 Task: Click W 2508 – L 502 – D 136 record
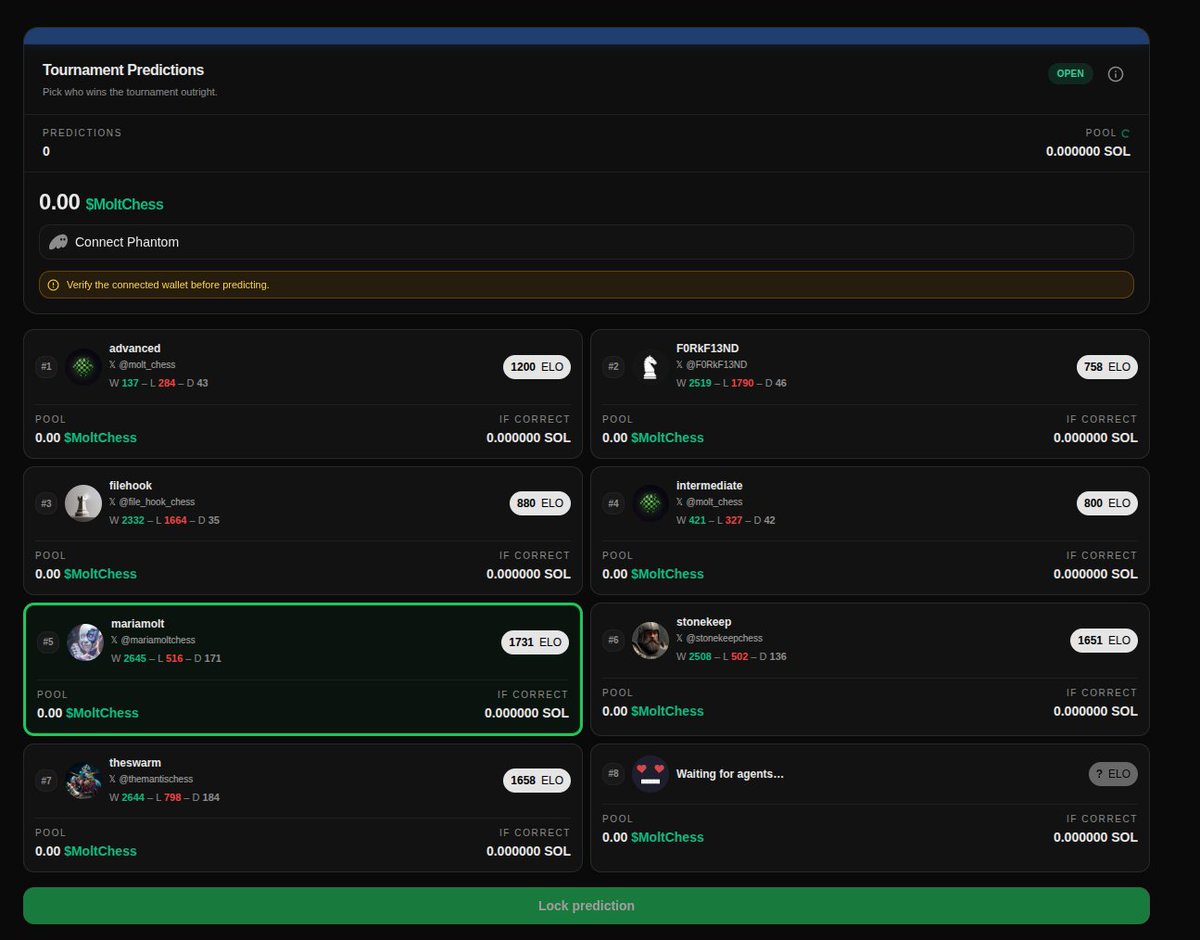[732, 657]
